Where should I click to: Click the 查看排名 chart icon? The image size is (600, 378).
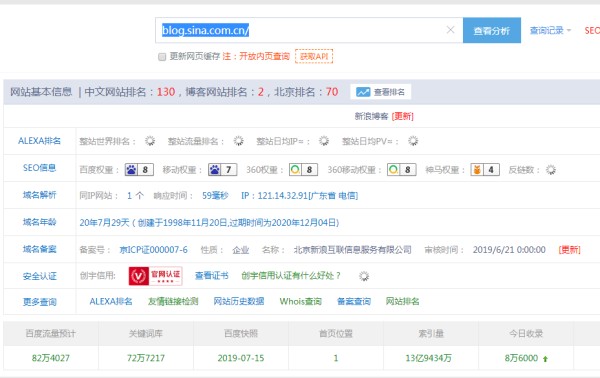(x=363, y=92)
